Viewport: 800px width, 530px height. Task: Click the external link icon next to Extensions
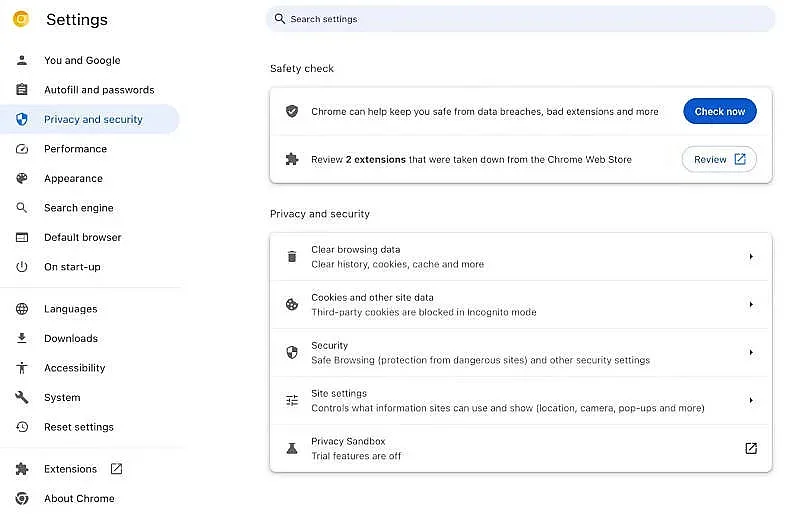click(116, 469)
